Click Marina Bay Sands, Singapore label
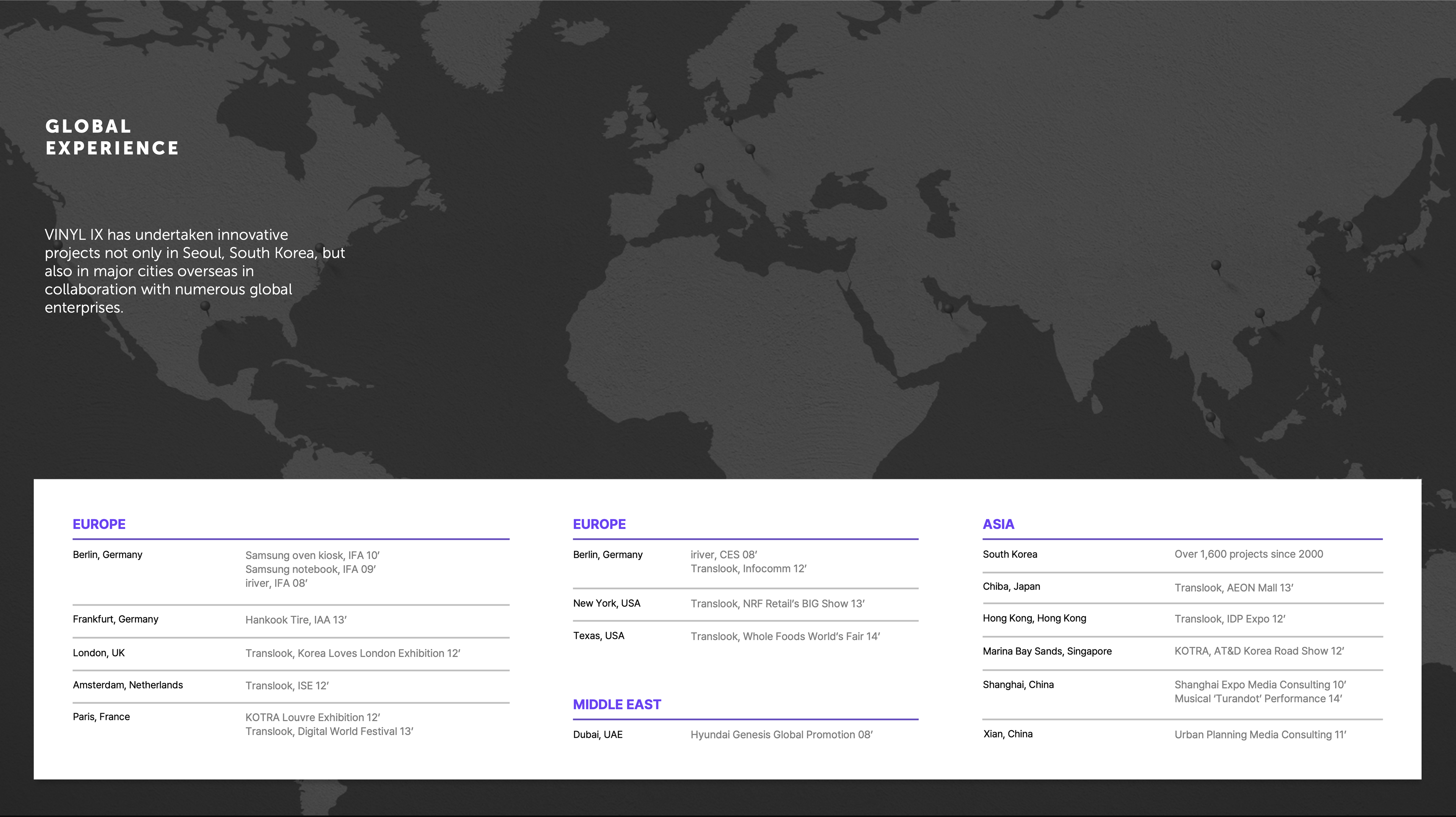 1047,651
